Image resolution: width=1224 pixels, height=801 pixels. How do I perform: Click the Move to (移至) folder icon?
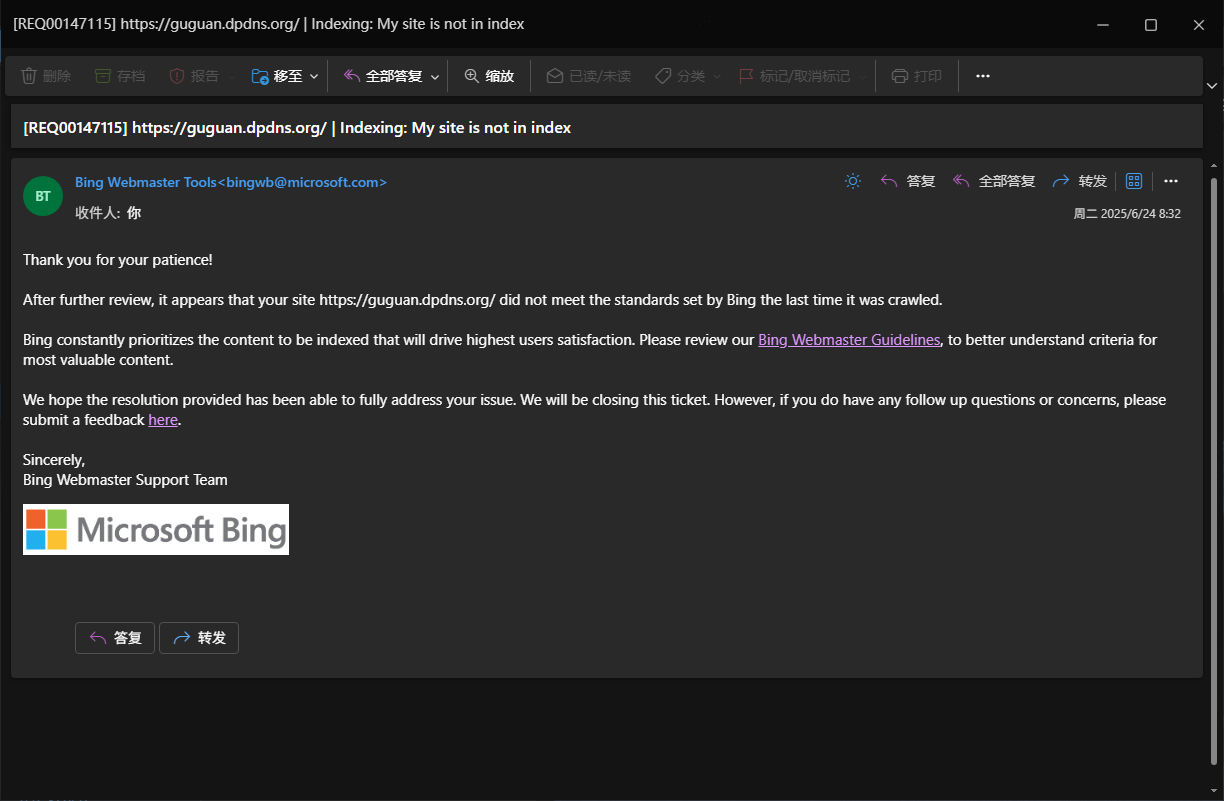260,76
